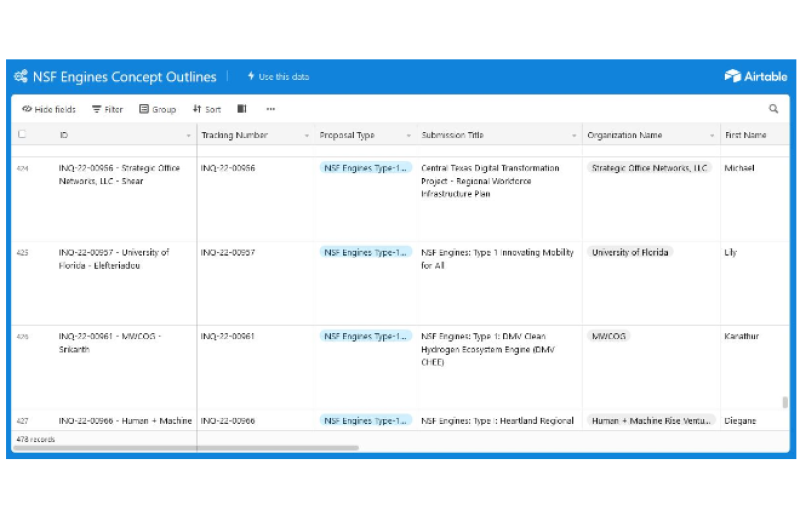
Task: Click the horizontal scrollbar thumb
Action: 186,448
